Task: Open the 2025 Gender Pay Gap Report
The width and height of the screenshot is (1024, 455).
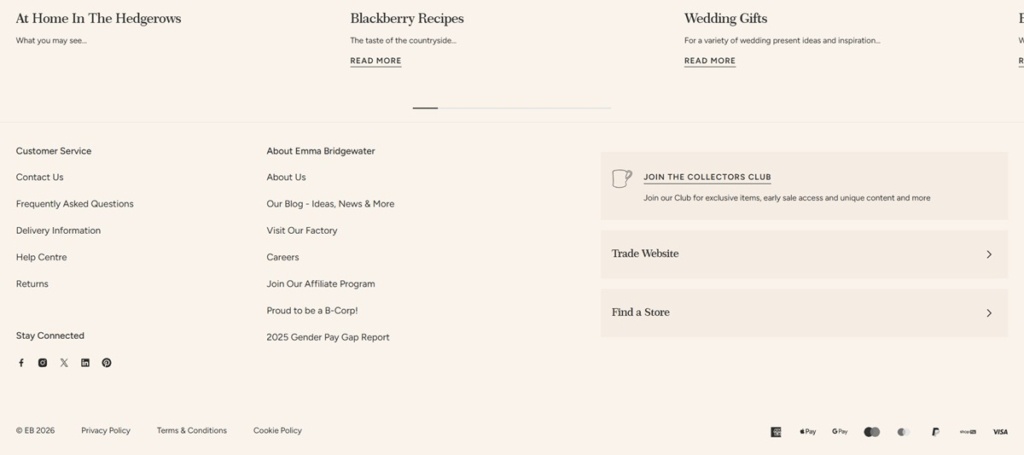Action: (328, 337)
